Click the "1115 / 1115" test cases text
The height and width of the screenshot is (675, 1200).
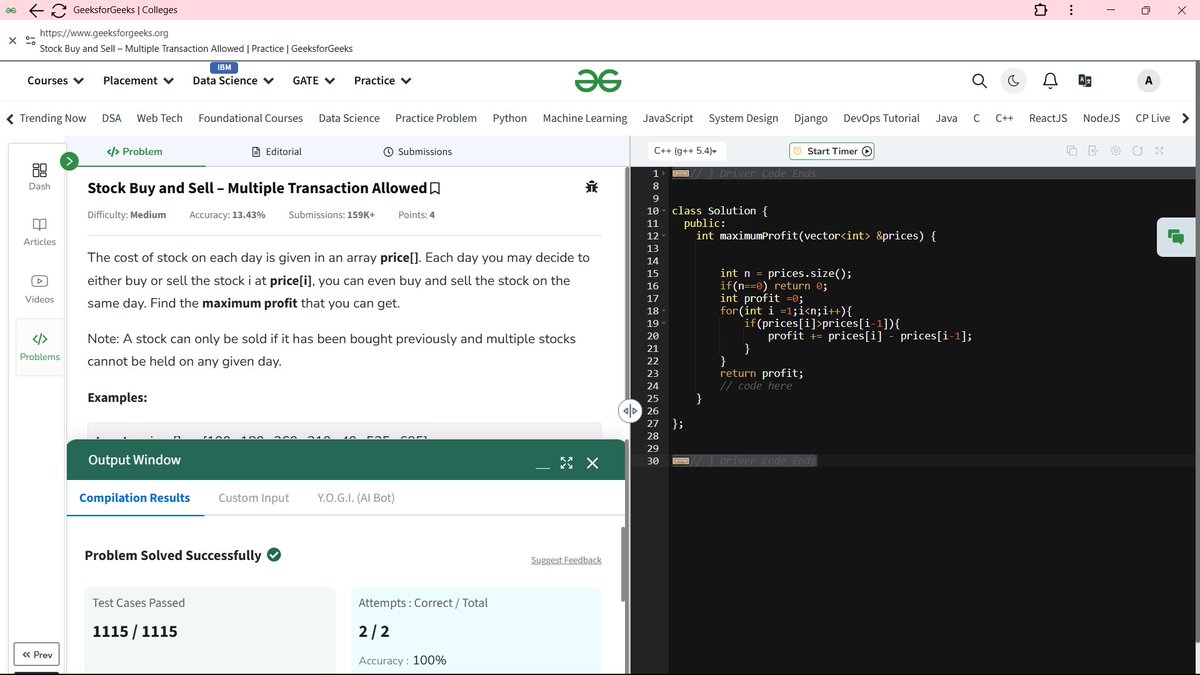coord(135,631)
